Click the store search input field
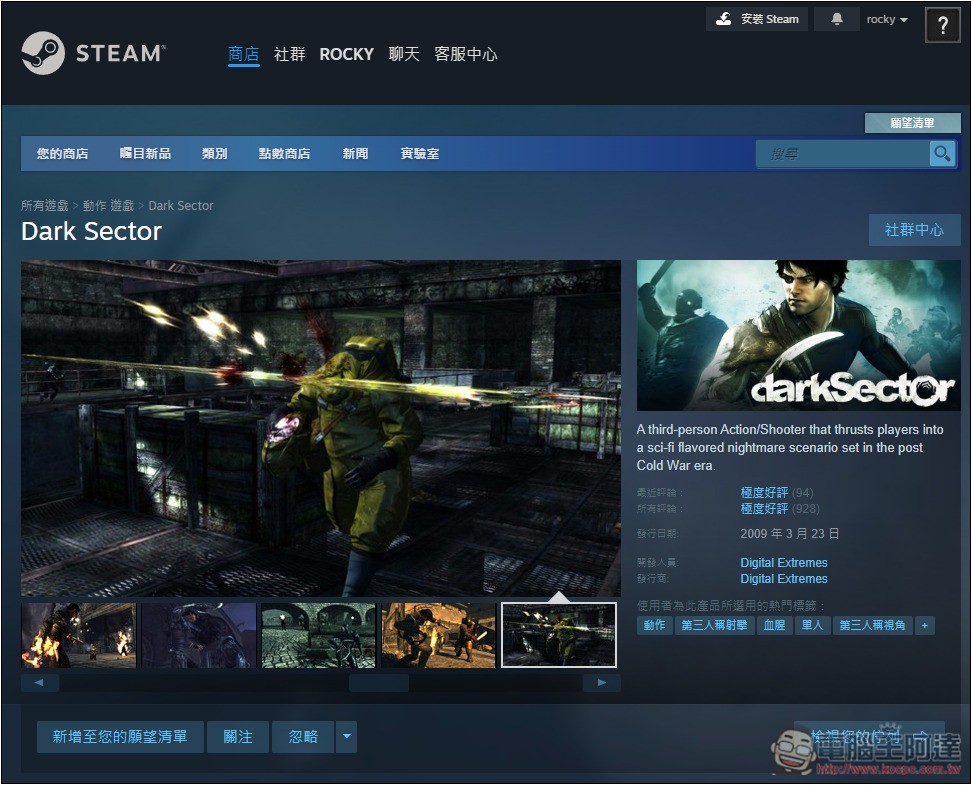The height and width of the screenshot is (785, 972). click(842, 153)
